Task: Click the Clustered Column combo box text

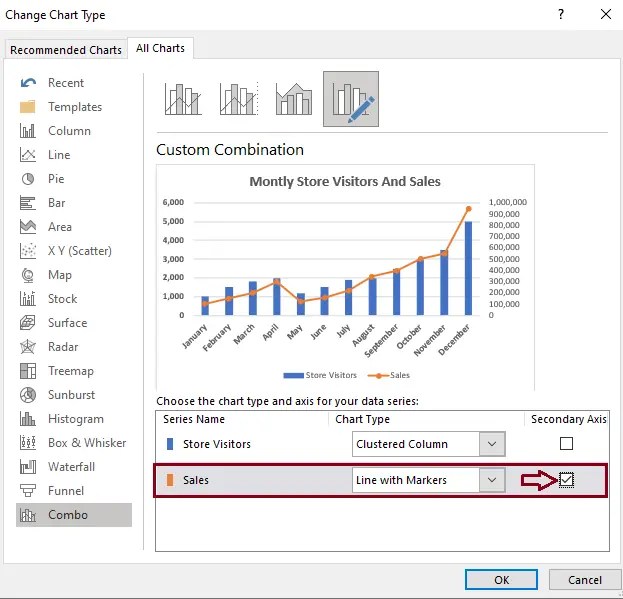Action: click(x=402, y=444)
